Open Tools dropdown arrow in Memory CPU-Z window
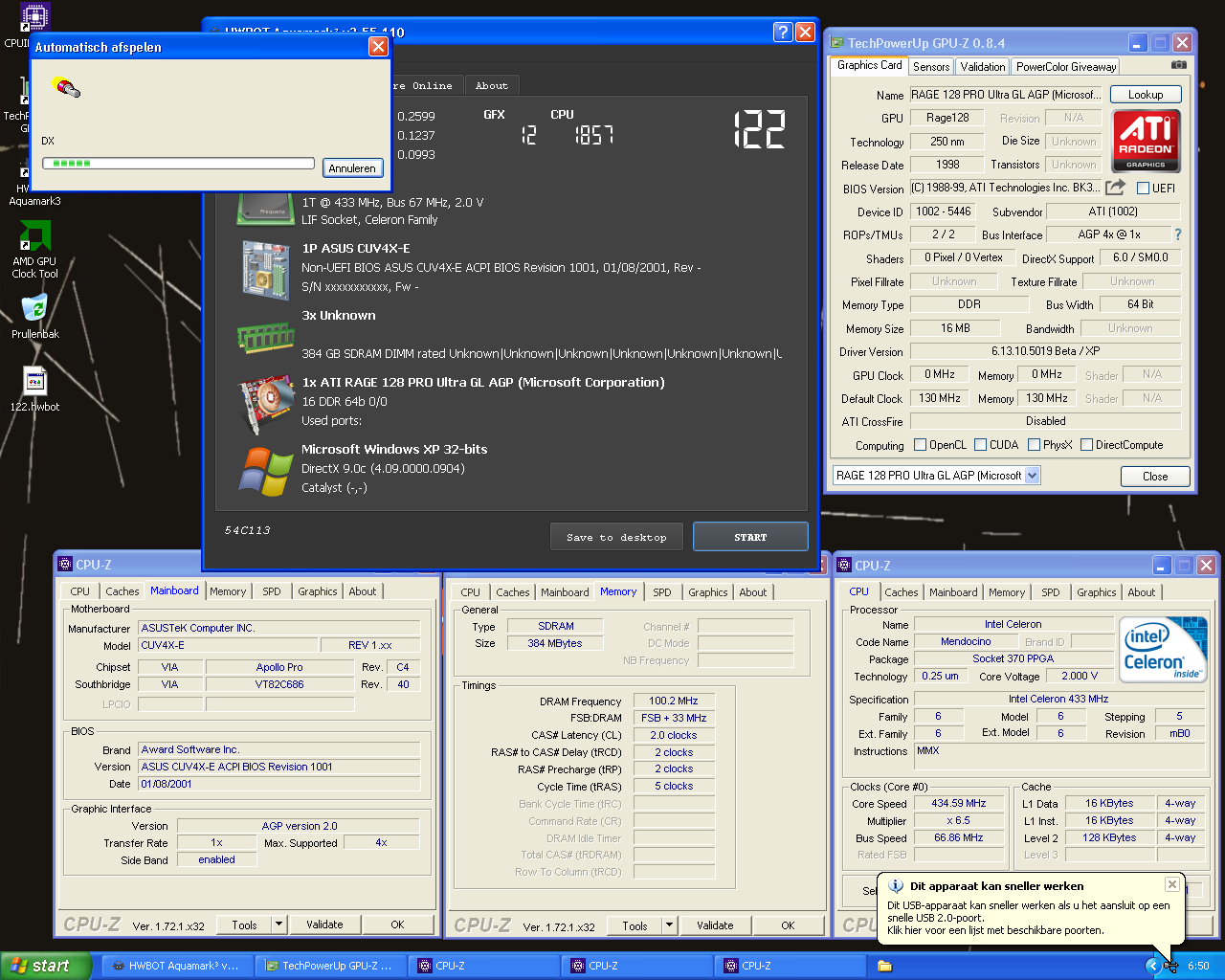 pyautogui.click(x=669, y=925)
